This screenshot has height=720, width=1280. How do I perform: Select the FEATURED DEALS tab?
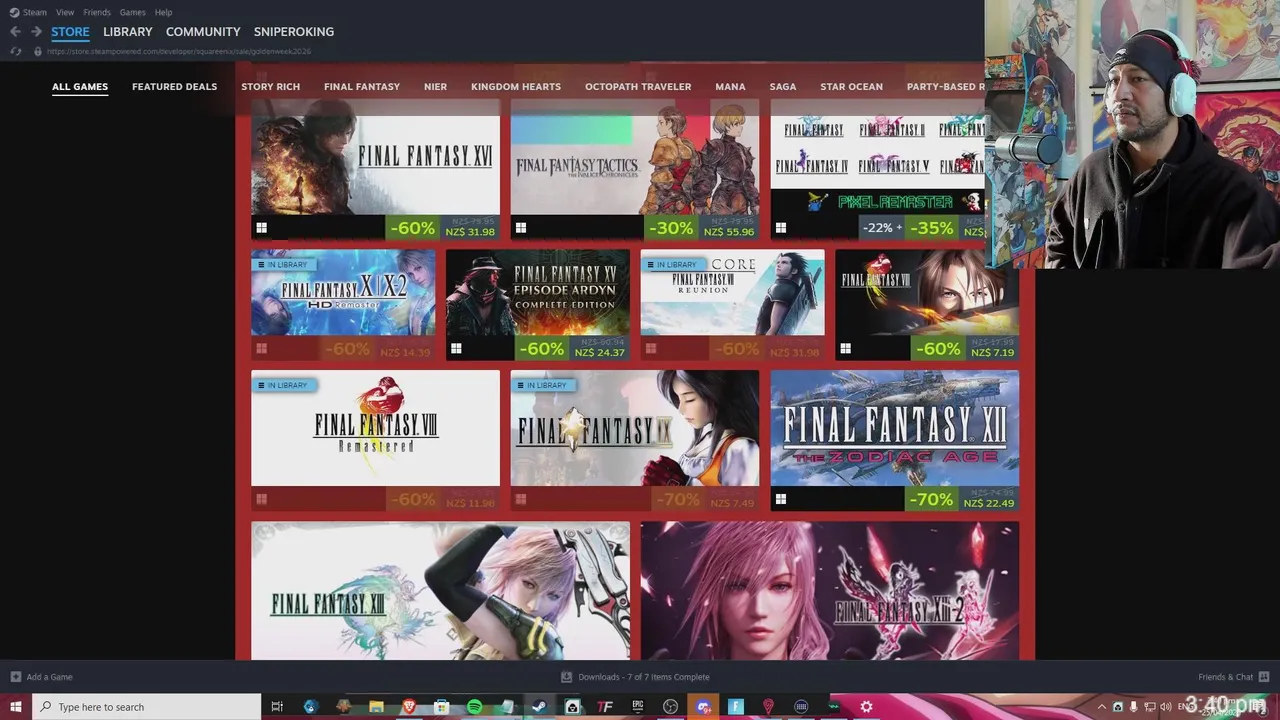click(x=174, y=87)
